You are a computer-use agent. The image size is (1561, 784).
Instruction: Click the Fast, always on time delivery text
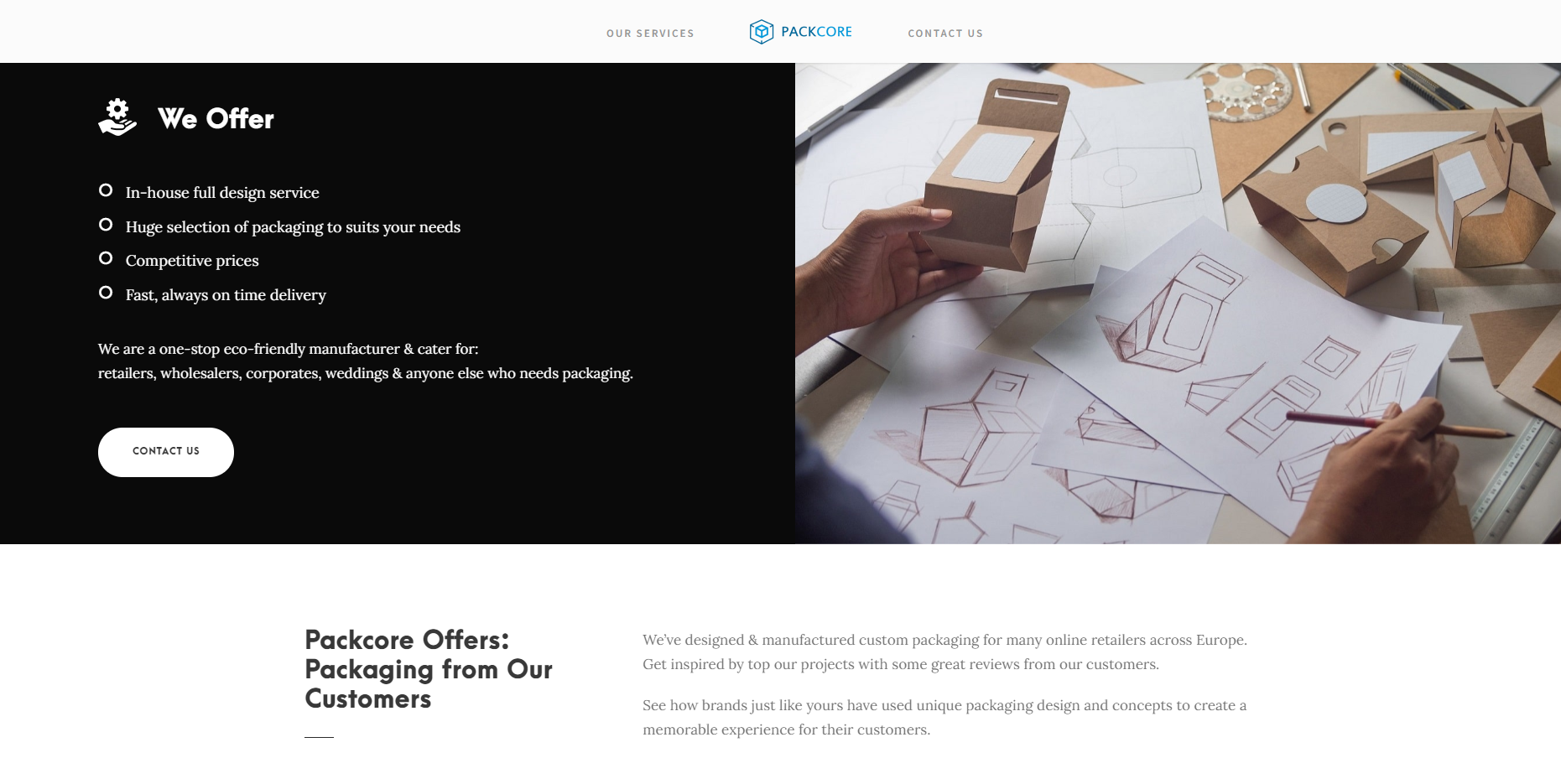pyautogui.click(x=226, y=295)
